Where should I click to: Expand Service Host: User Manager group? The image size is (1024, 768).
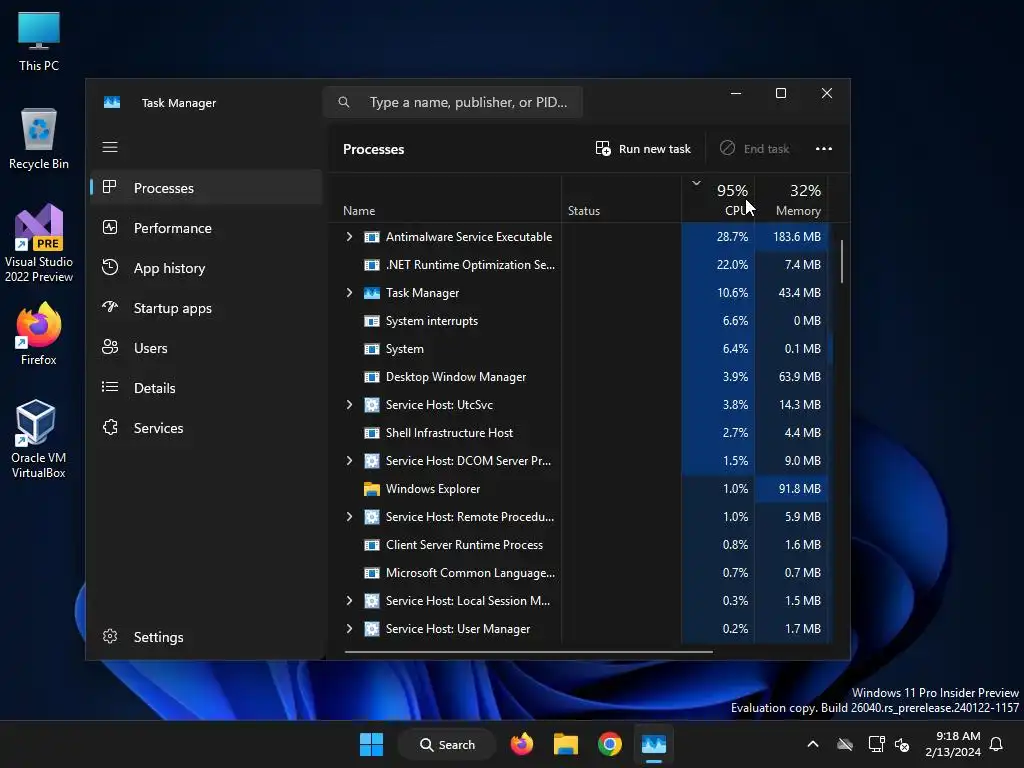point(349,629)
